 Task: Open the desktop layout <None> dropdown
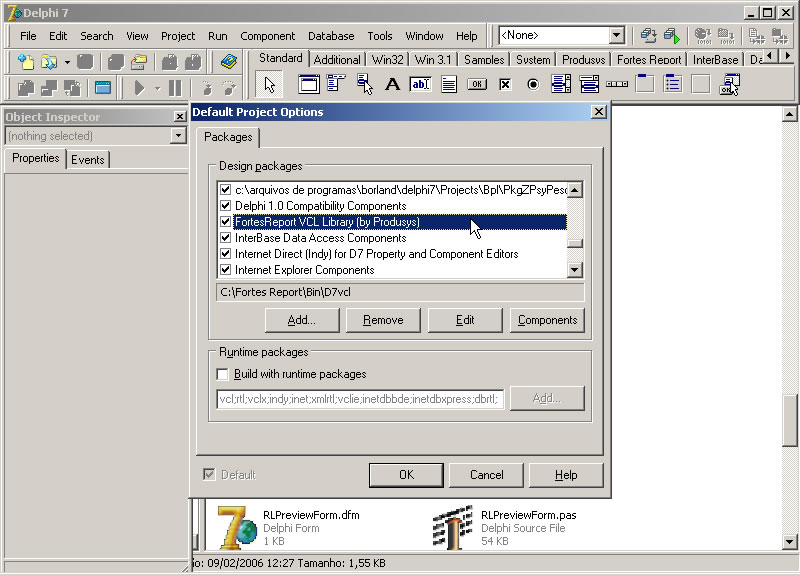click(616, 35)
